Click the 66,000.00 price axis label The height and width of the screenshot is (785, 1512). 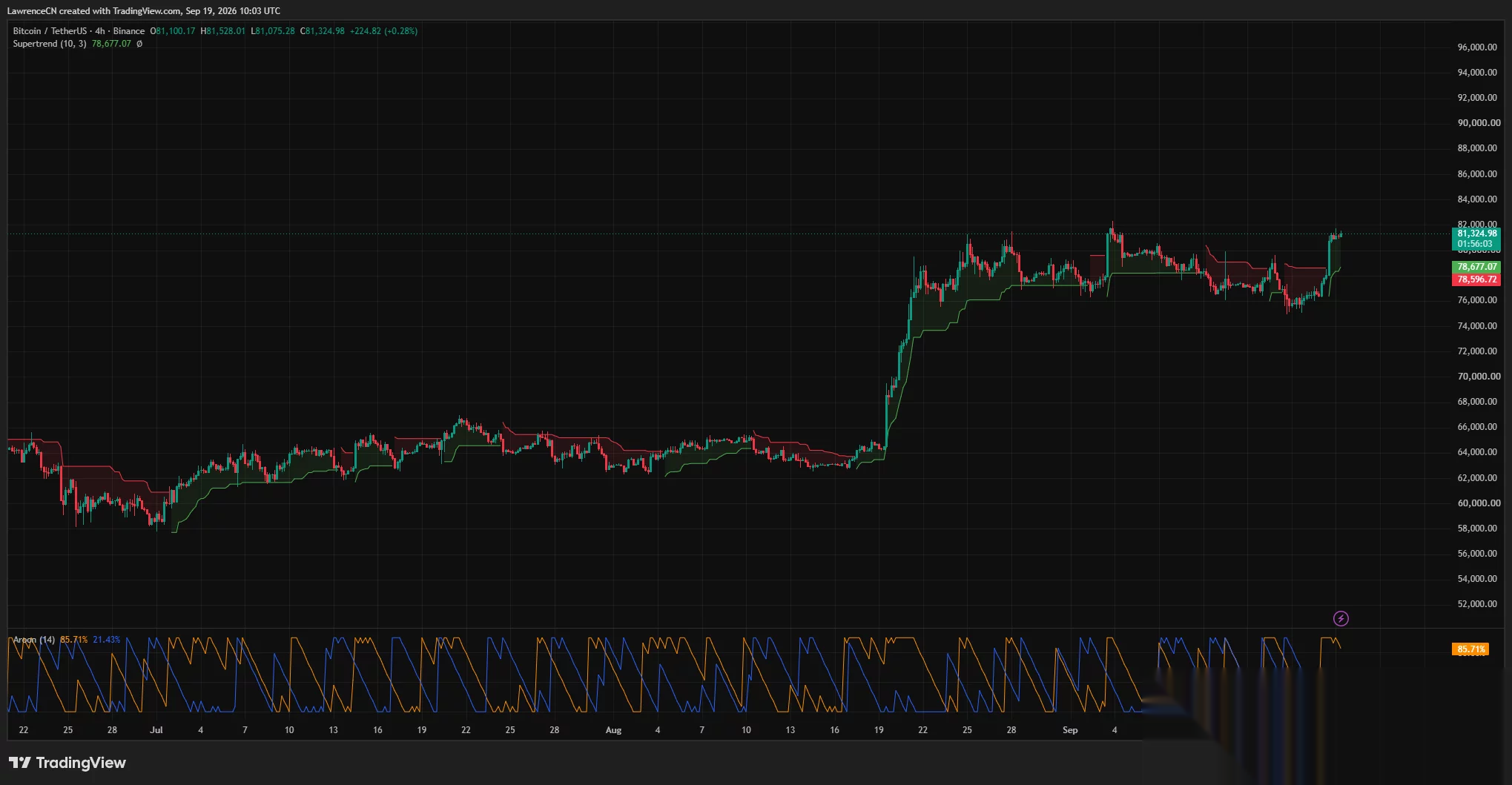(1479, 426)
